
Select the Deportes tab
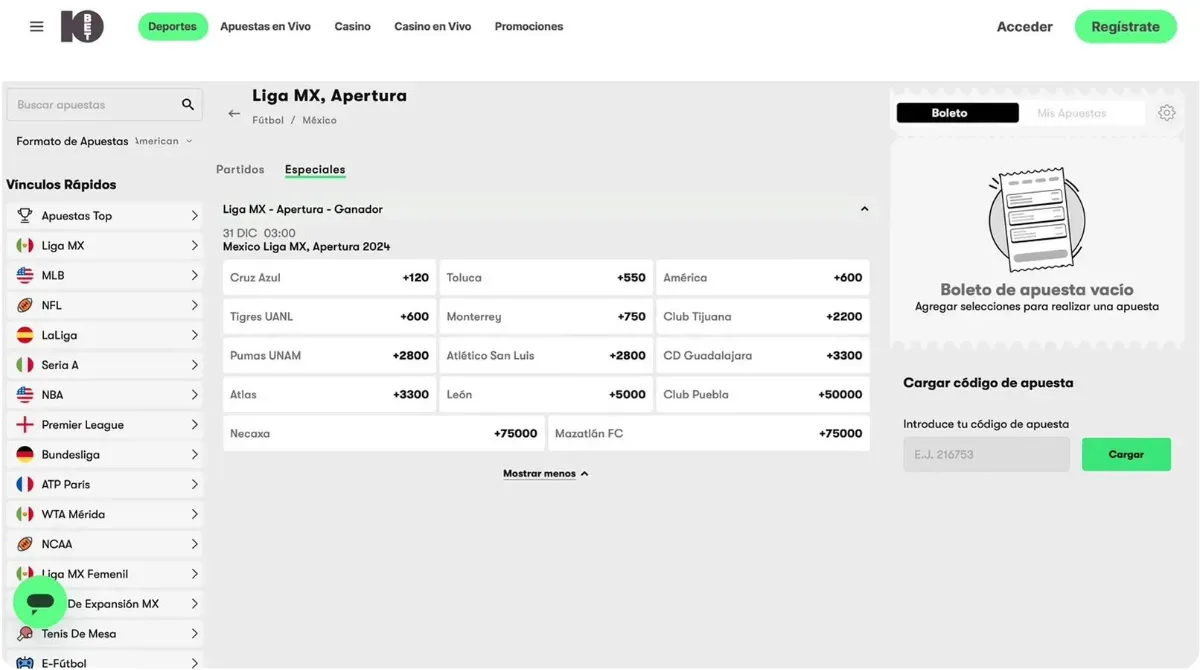click(172, 27)
